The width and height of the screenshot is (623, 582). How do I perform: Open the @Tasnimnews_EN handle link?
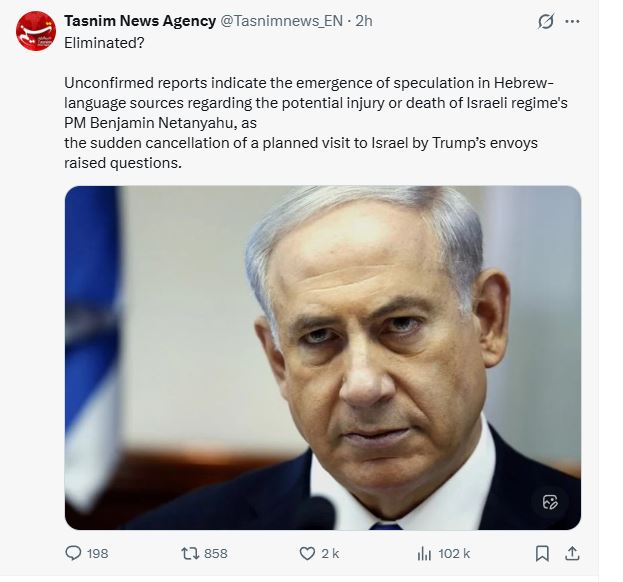281,21
